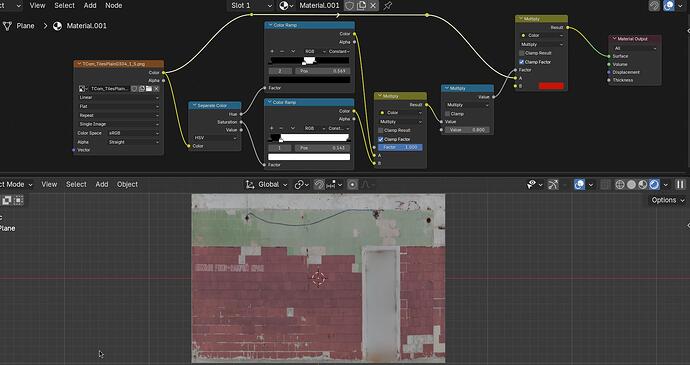Open node editor View menu
Image resolution: width=690 pixels, height=365 pixels.
click(37, 6)
